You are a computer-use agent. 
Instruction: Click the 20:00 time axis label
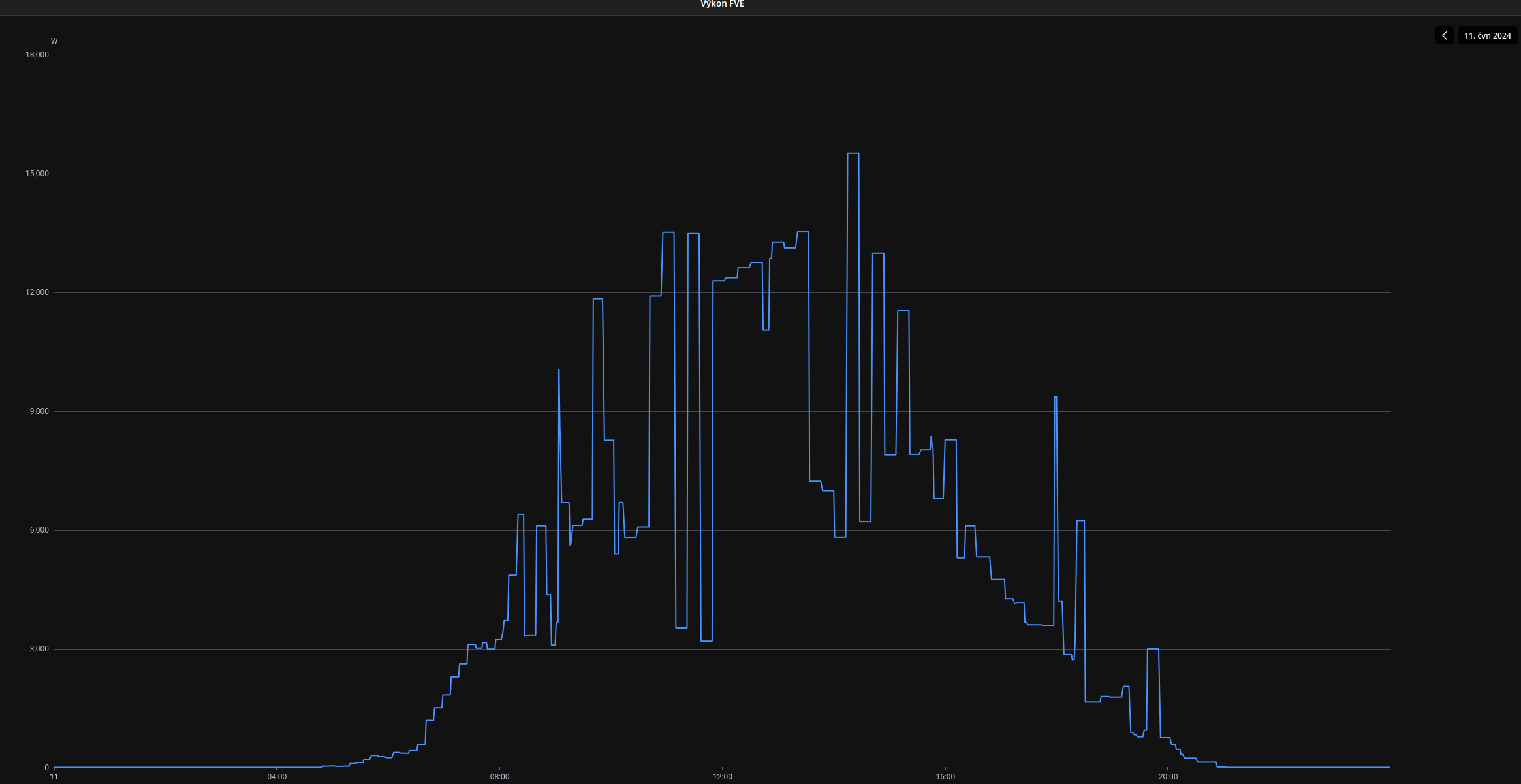(1168, 777)
